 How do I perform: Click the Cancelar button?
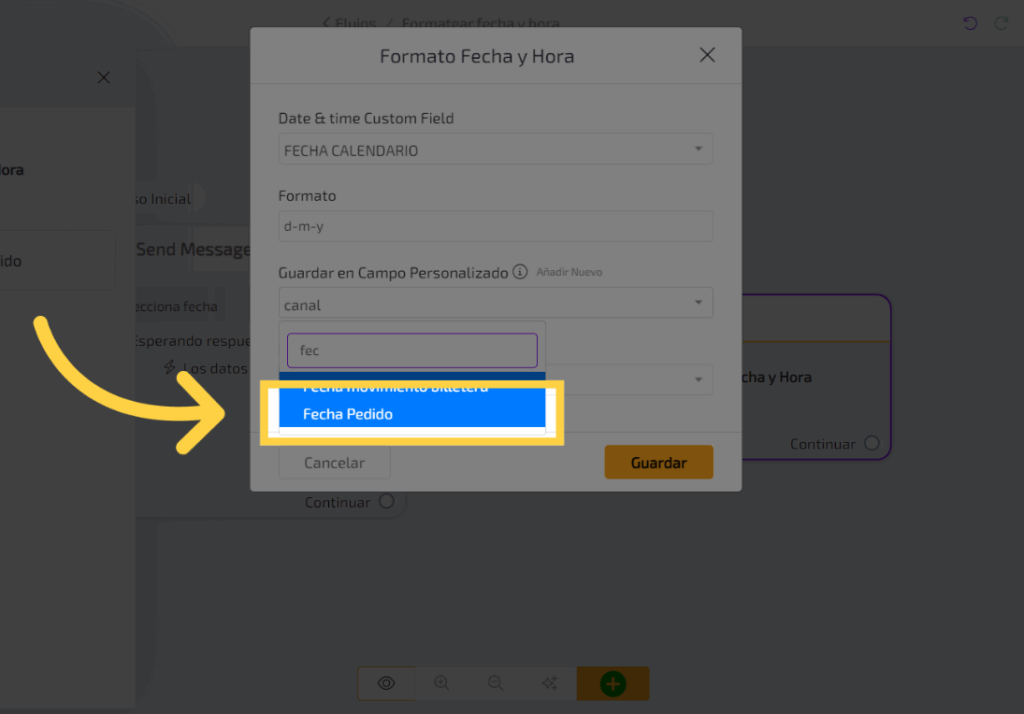pyautogui.click(x=334, y=463)
